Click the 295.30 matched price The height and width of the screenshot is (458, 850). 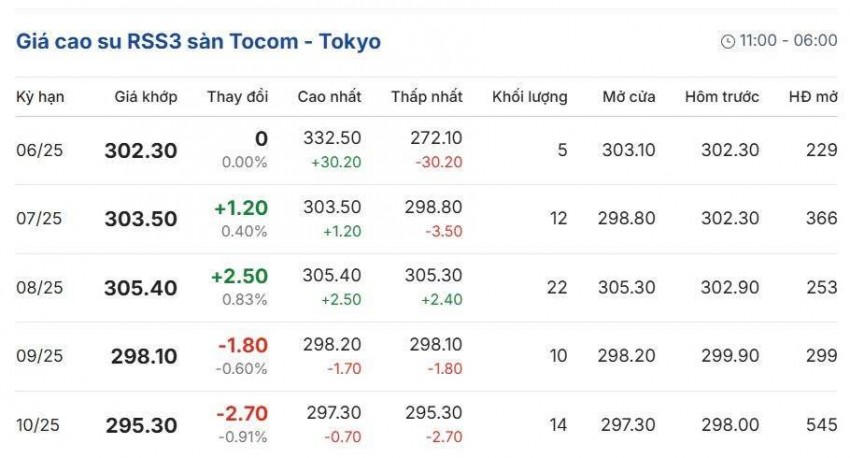(x=141, y=425)
